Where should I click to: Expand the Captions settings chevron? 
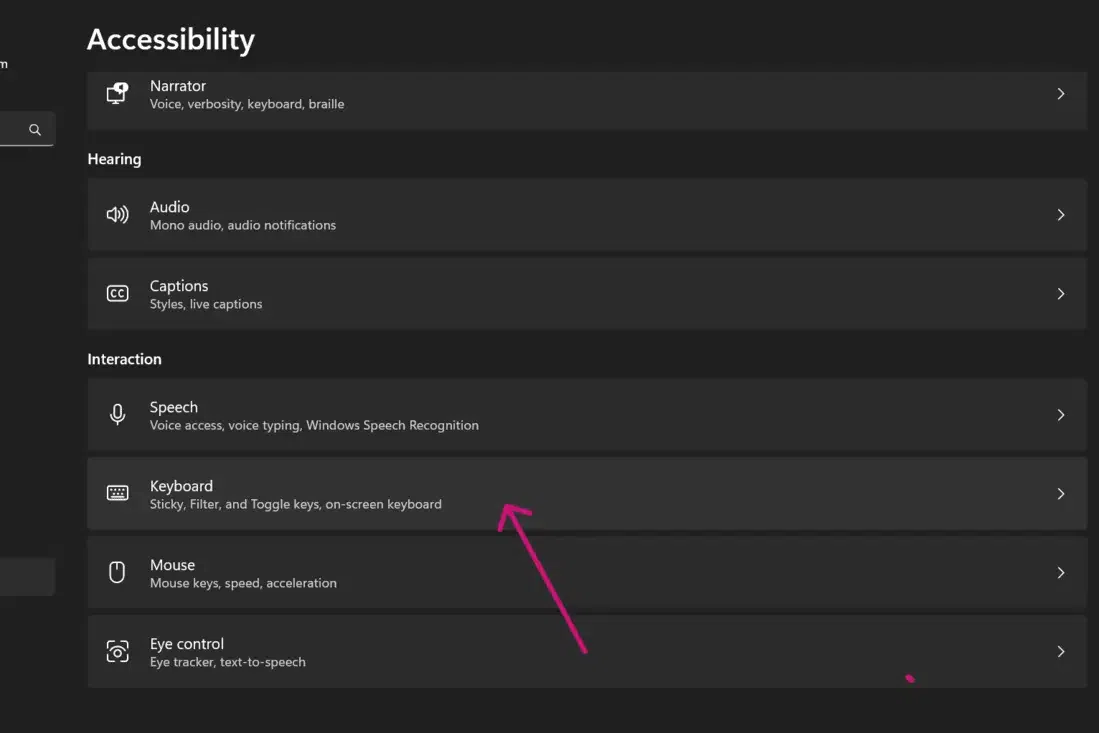[x=1061, y=293]
